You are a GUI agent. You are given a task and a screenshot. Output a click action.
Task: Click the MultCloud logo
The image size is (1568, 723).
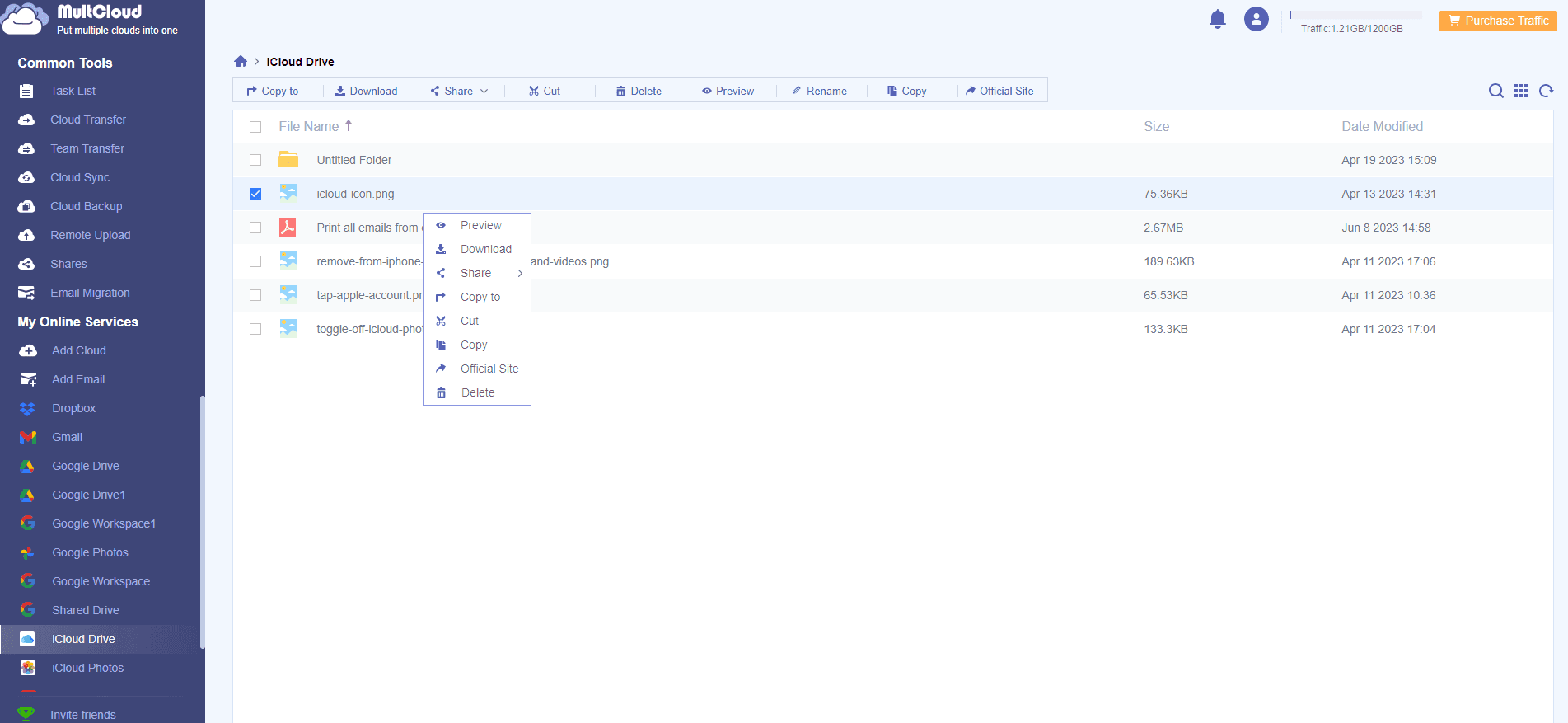point(90,19)
